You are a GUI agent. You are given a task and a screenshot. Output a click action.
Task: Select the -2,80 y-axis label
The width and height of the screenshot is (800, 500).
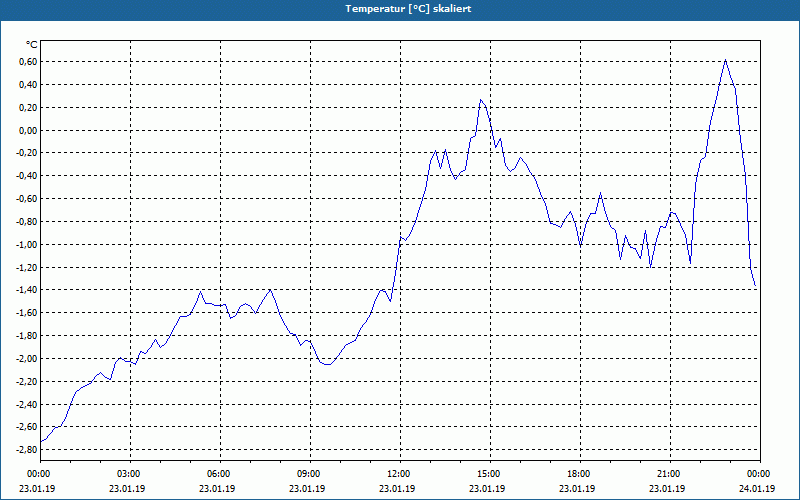tap(27, 450)
